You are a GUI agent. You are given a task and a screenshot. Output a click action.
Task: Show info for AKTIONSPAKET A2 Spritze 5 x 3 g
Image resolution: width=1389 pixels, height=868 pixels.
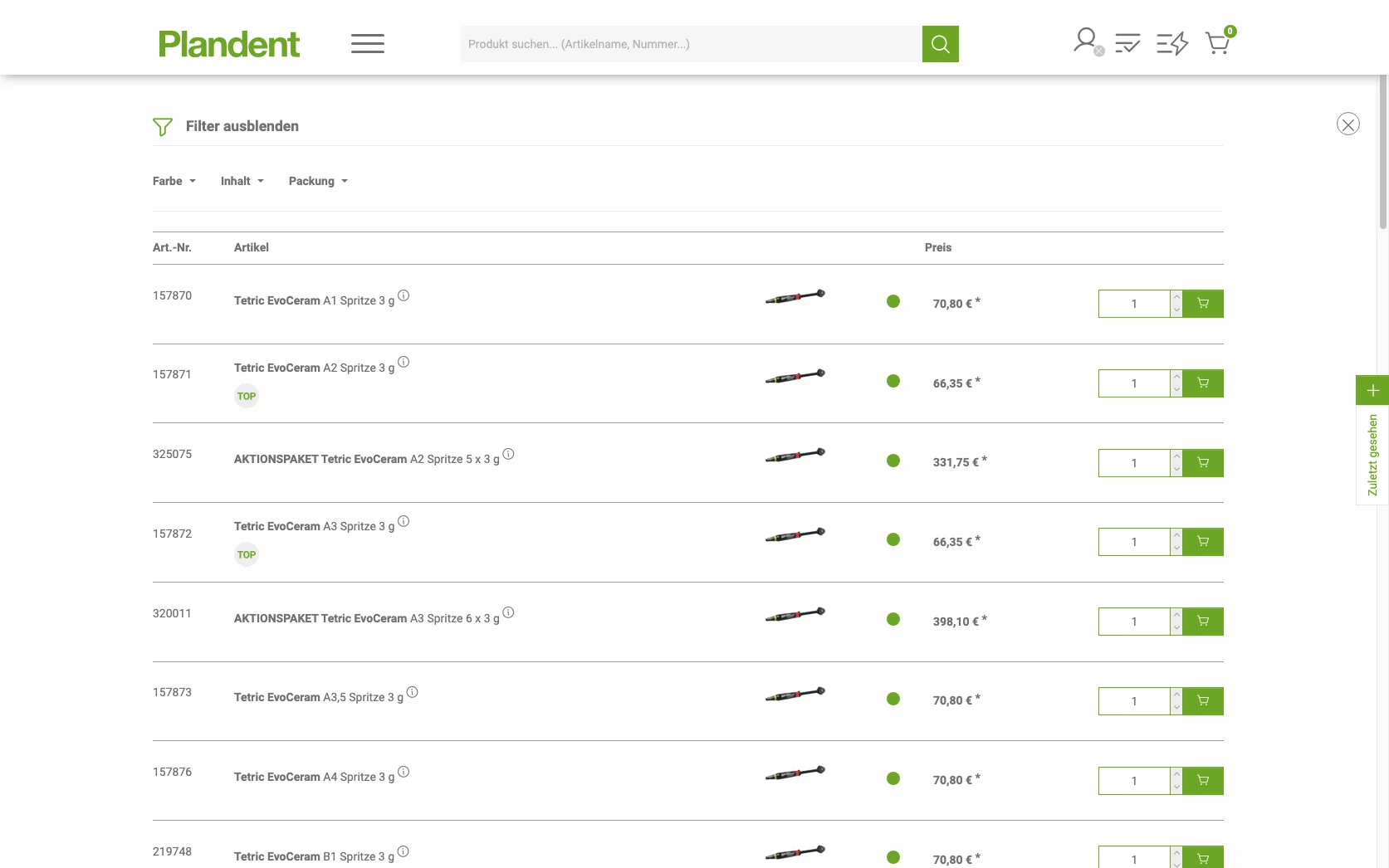[x=509, y=454]
